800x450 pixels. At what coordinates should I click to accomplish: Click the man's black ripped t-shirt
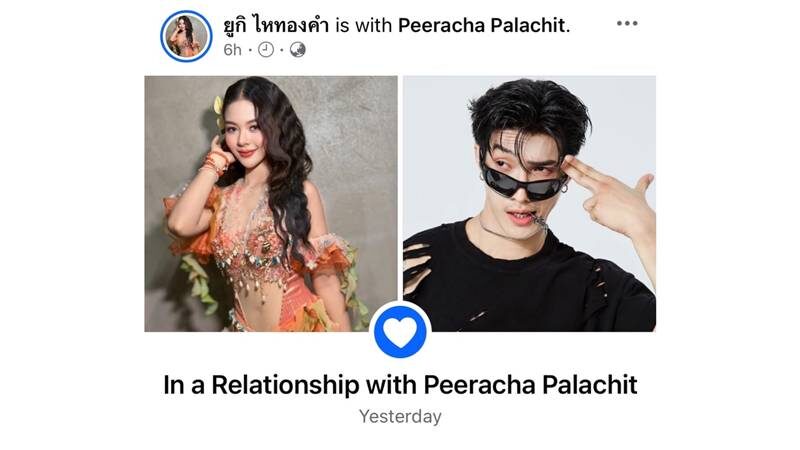pyautogui.click(x=526, y=281)
